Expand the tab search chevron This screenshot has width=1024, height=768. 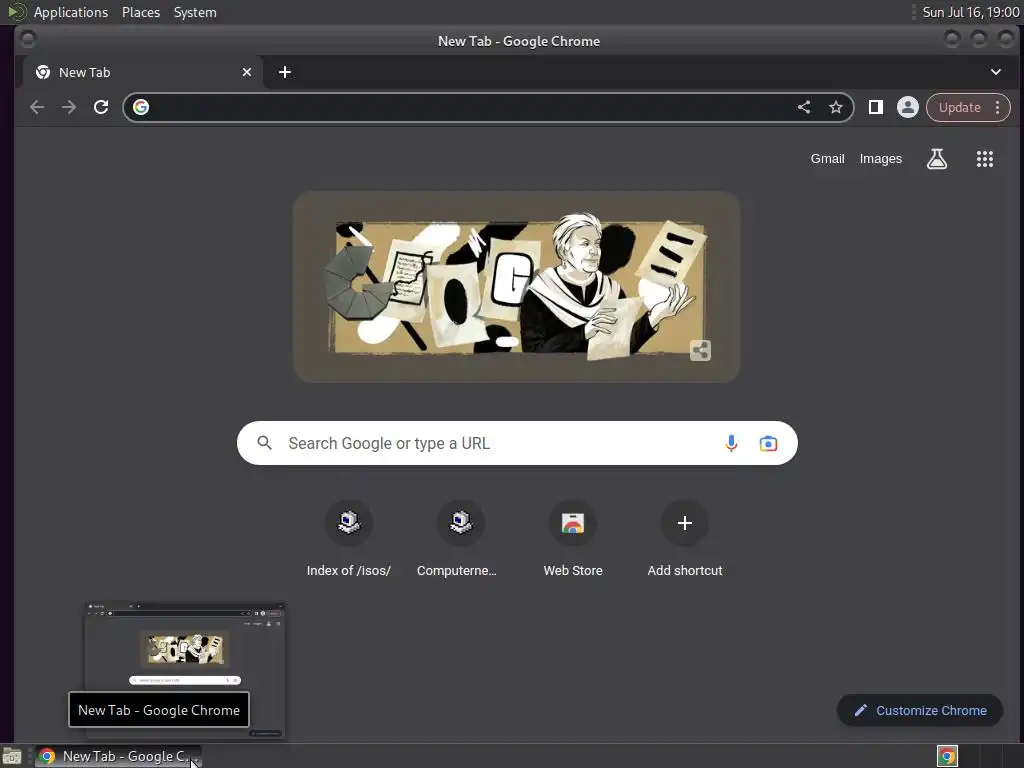point(995,72)
